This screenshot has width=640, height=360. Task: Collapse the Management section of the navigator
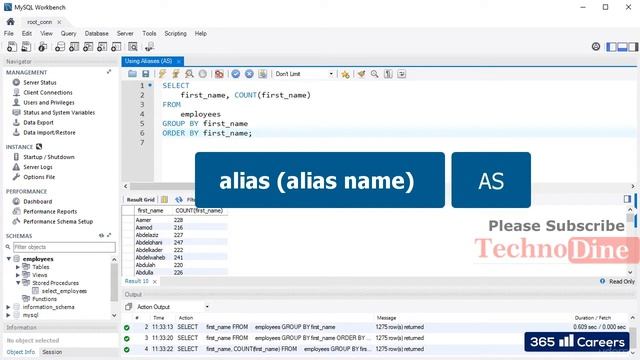[109, 72]
